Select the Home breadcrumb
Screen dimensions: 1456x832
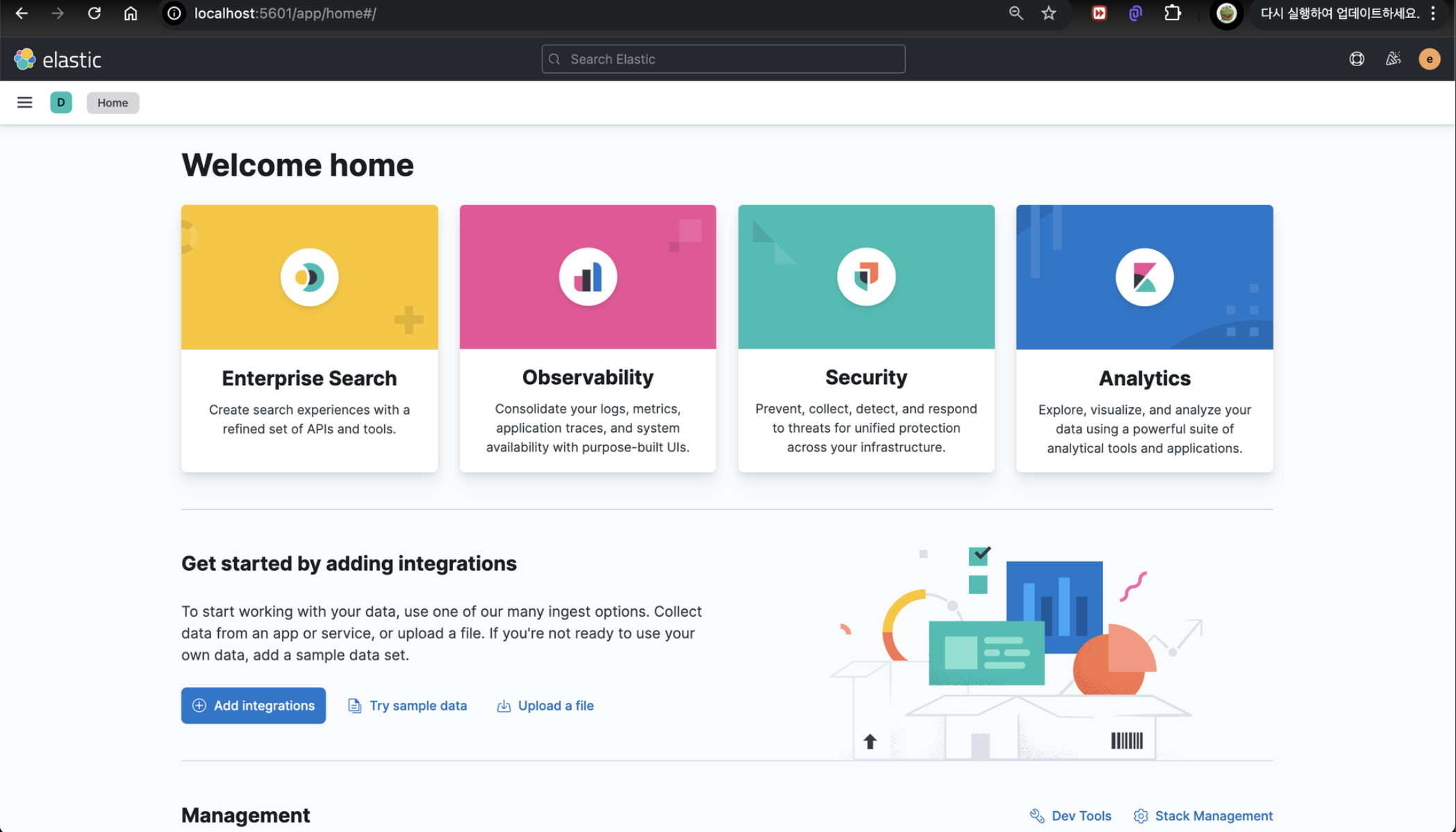point(113,103)
